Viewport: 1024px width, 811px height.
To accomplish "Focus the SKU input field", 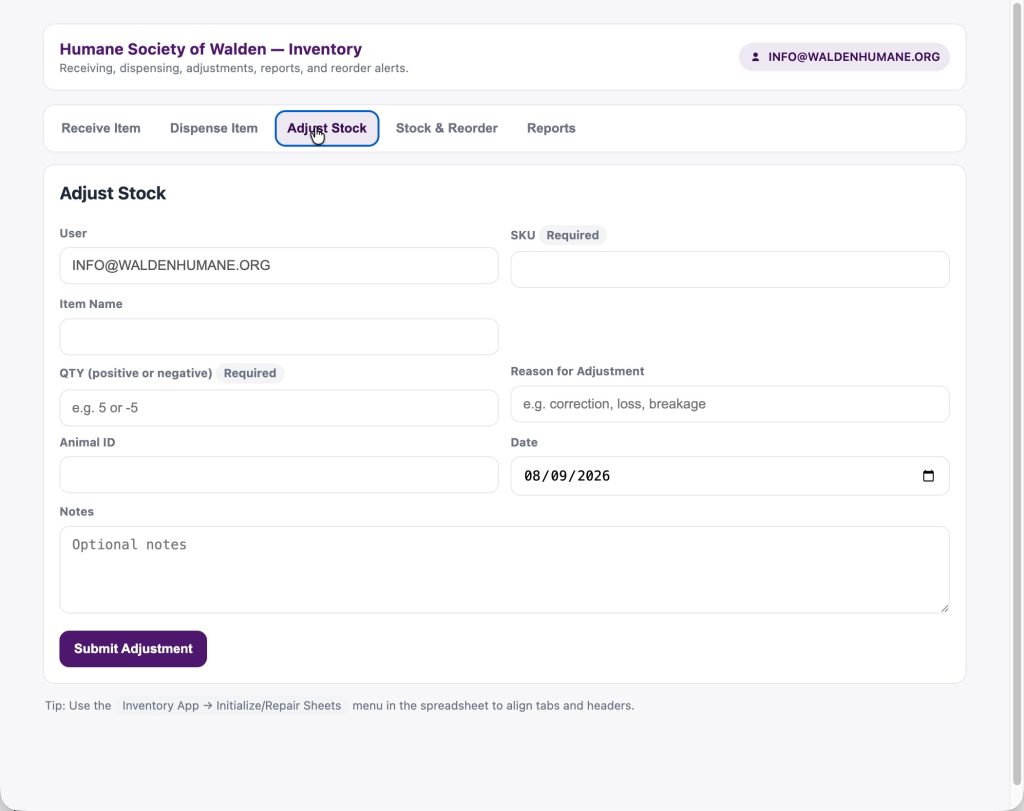I will click(729, 269).
